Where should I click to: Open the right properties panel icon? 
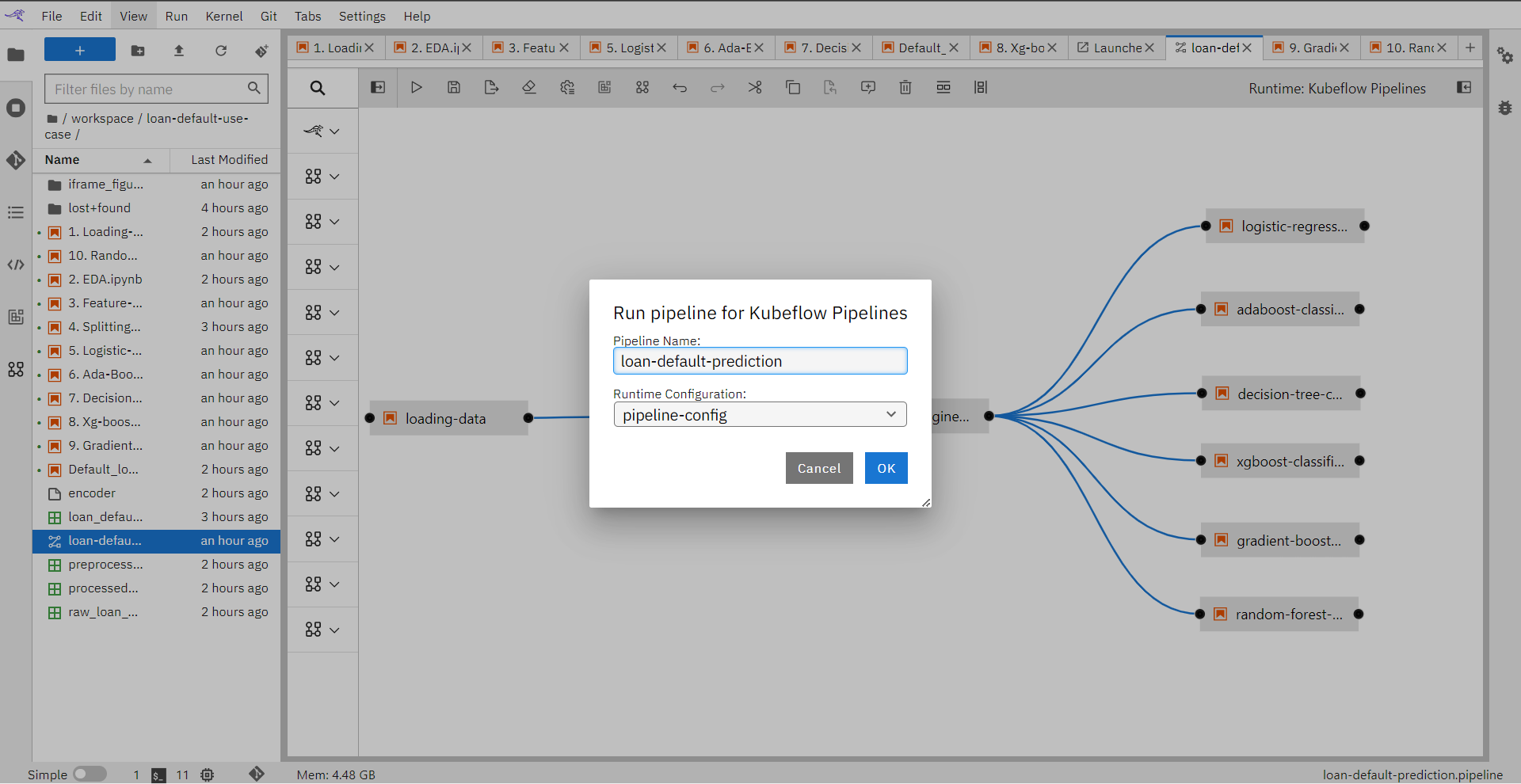[1464, 88]
